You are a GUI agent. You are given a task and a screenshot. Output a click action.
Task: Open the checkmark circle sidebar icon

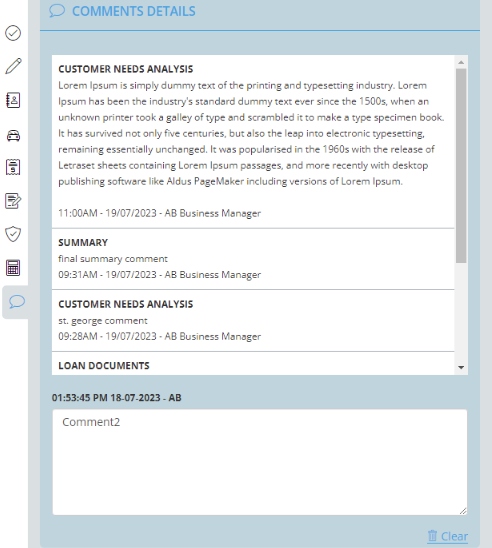coord(13,33)
